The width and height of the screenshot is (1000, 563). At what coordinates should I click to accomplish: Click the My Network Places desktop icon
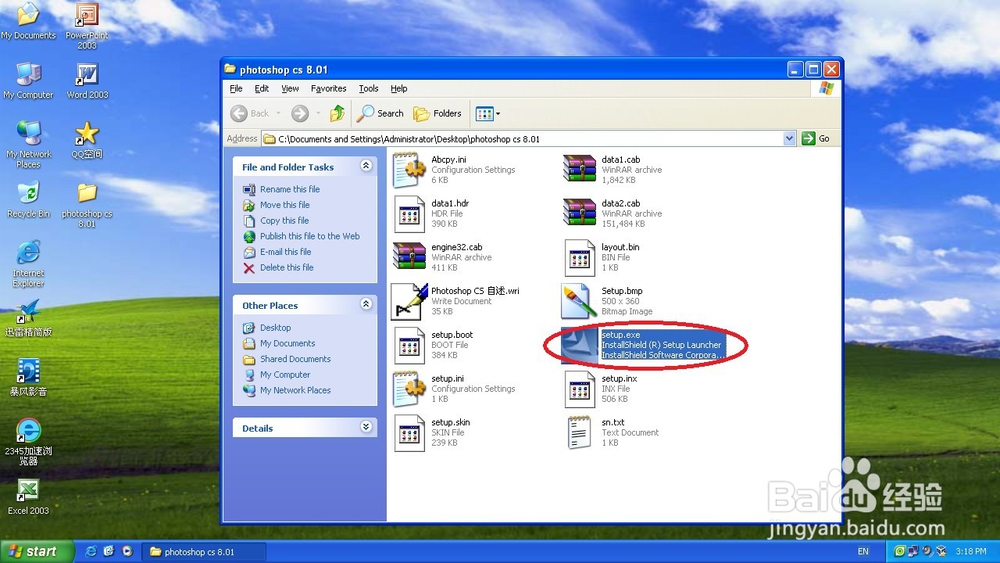coord(29,144)
